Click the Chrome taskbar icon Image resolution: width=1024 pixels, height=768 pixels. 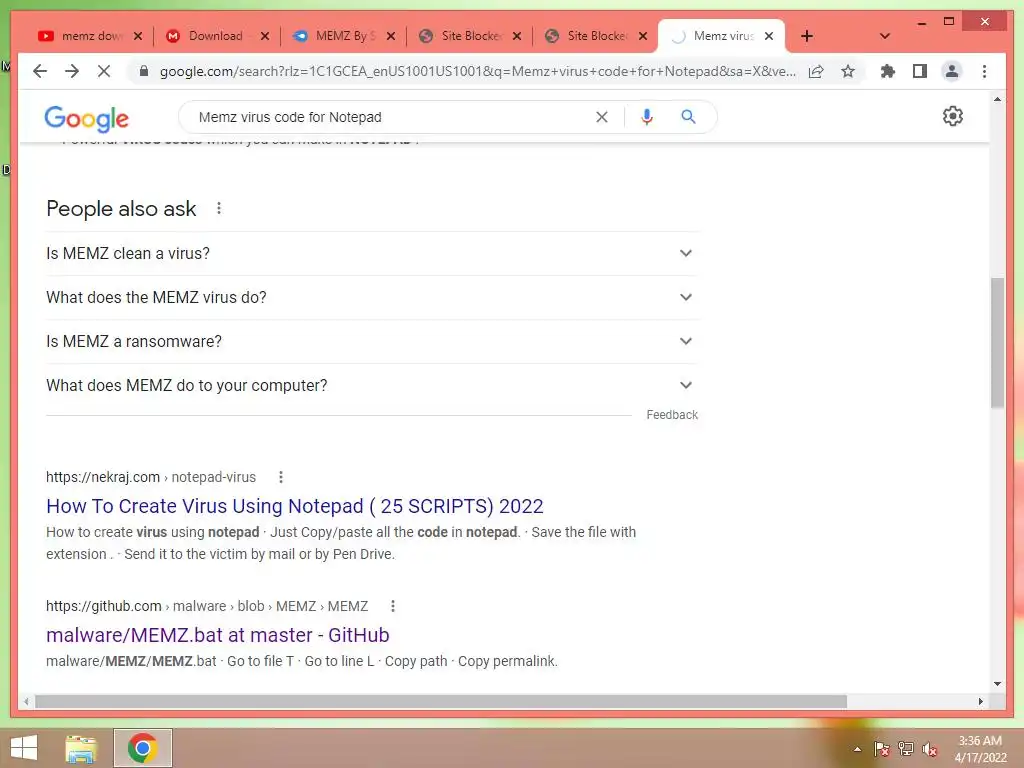coord(142,748)
